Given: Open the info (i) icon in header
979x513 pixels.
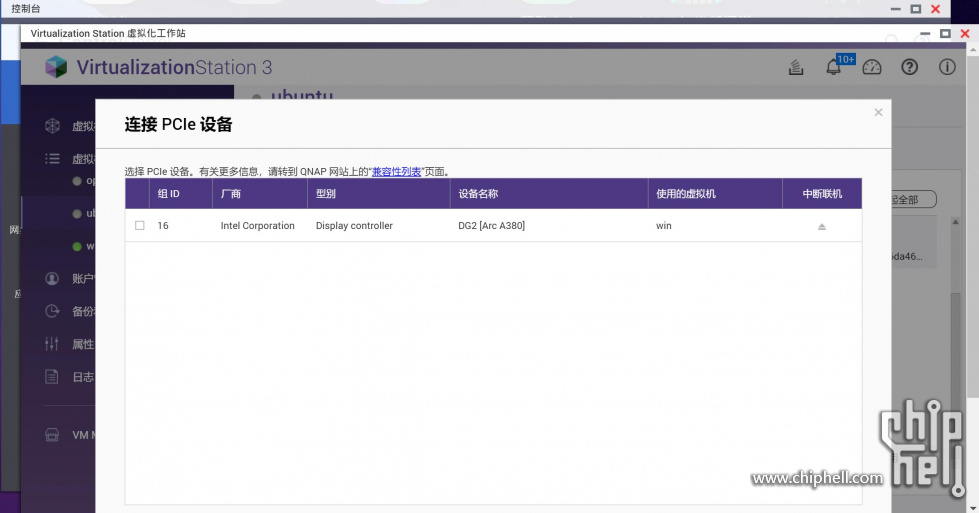Looking at the screenshot, I should 947,67.
